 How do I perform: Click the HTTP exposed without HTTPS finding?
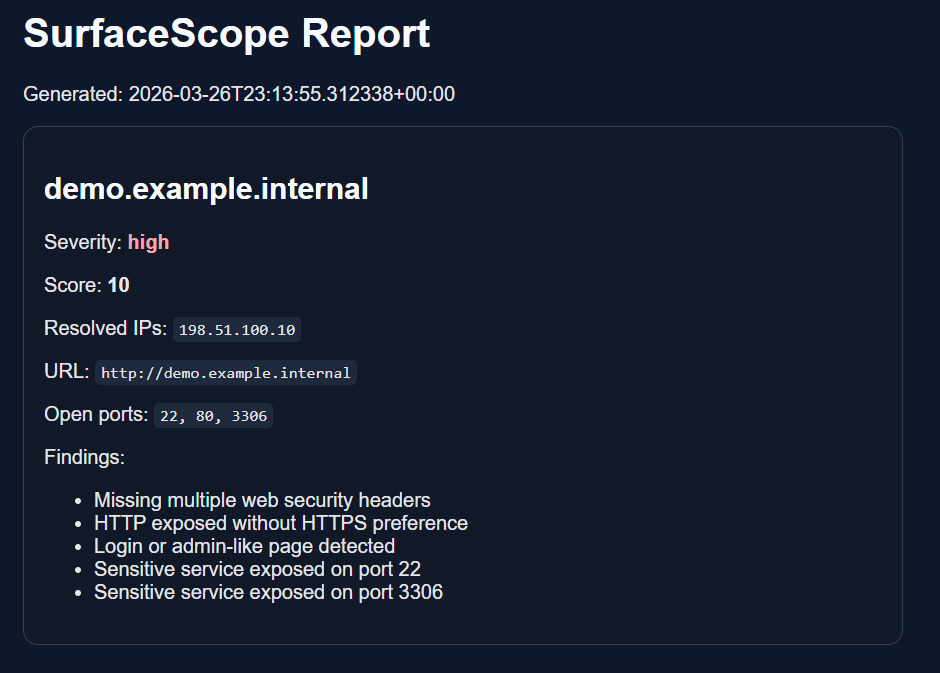pyautogui.click(x=280, y=523)
